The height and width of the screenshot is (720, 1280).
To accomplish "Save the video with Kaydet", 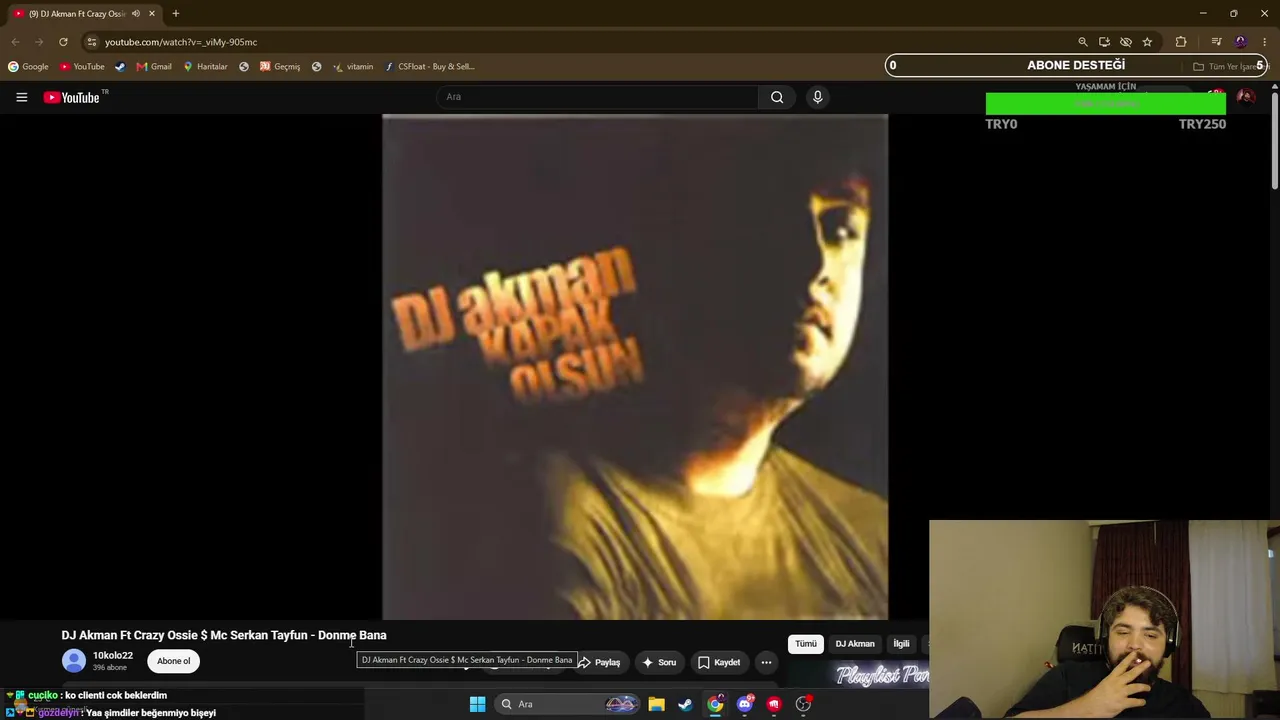I will (719, 662).
